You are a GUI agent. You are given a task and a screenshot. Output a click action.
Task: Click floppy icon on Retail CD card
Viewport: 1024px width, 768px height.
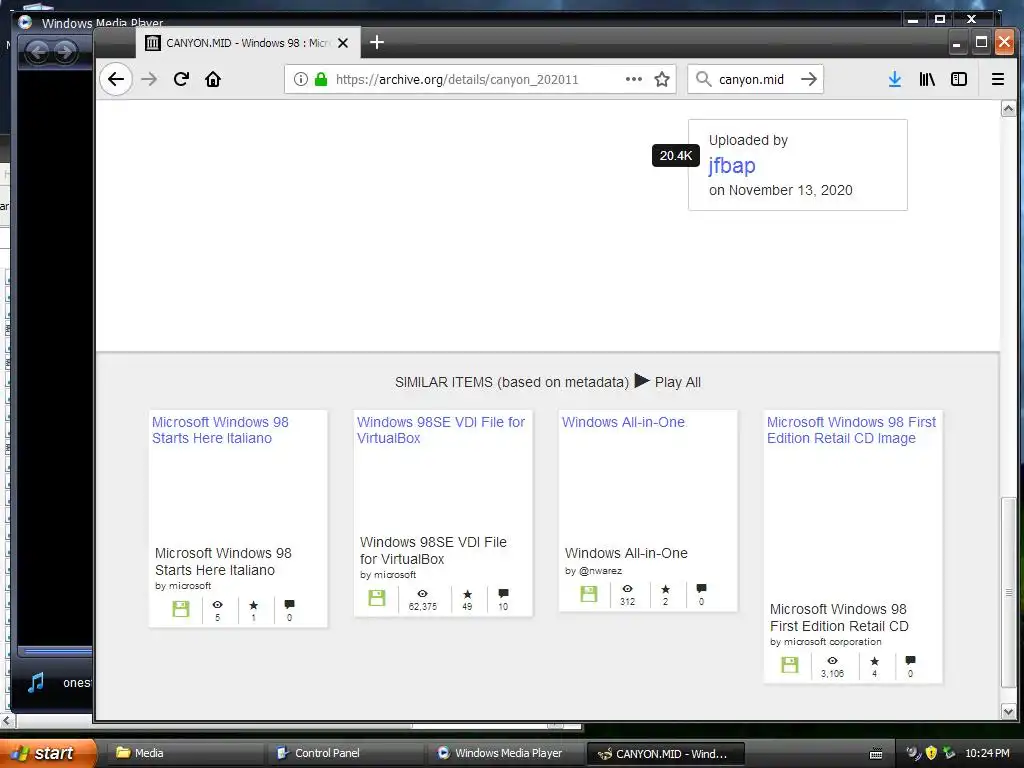click(x=790, y=665)
